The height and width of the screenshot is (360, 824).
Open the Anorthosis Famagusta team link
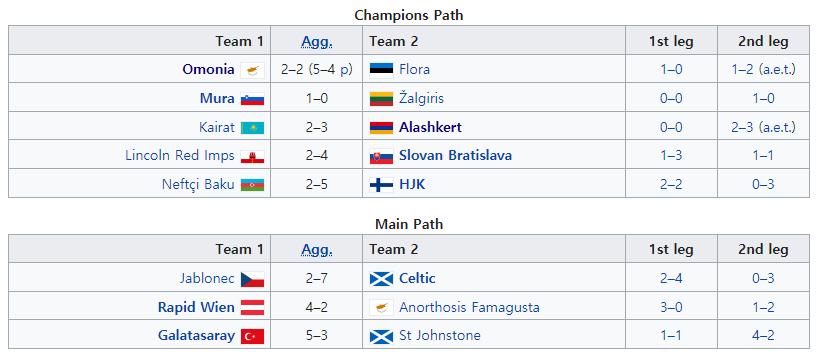469,307
